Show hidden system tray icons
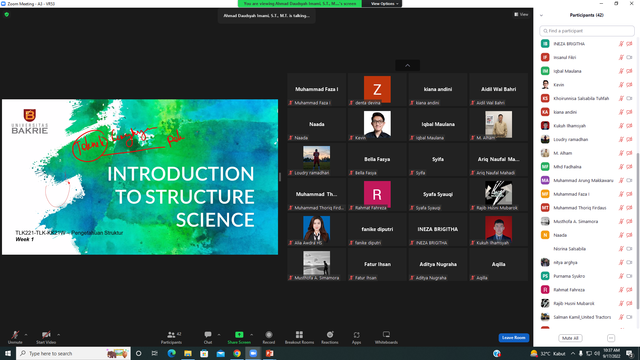 click(x=573, y=353)
